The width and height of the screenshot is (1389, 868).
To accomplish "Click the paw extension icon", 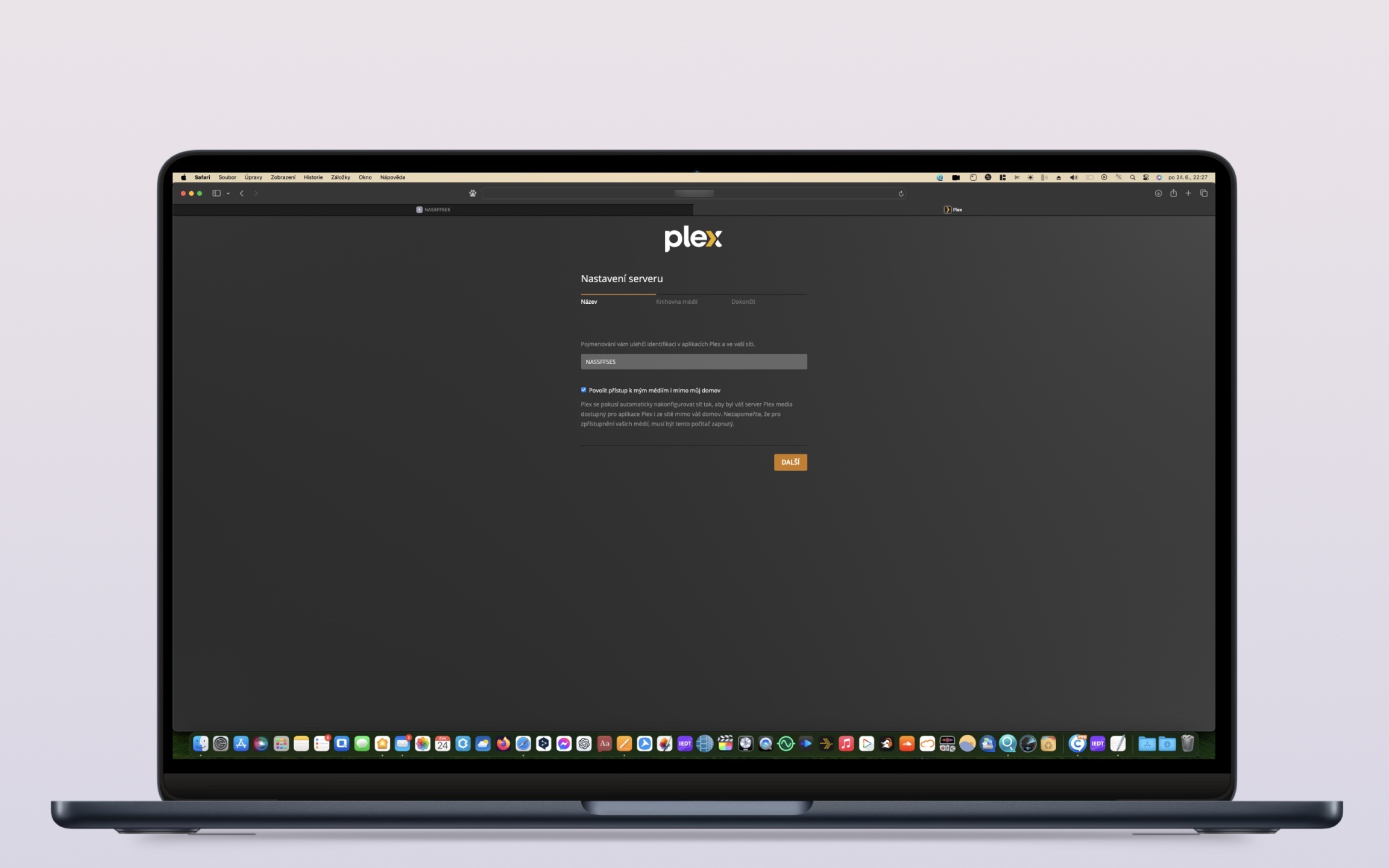I will (473, 193).
